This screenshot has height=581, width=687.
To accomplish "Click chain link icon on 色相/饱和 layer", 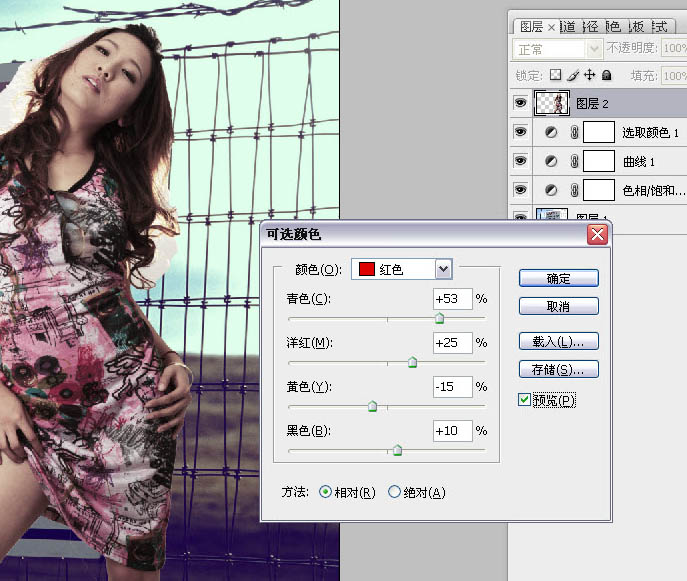I will pyautogui.click(x=574, y=190).
